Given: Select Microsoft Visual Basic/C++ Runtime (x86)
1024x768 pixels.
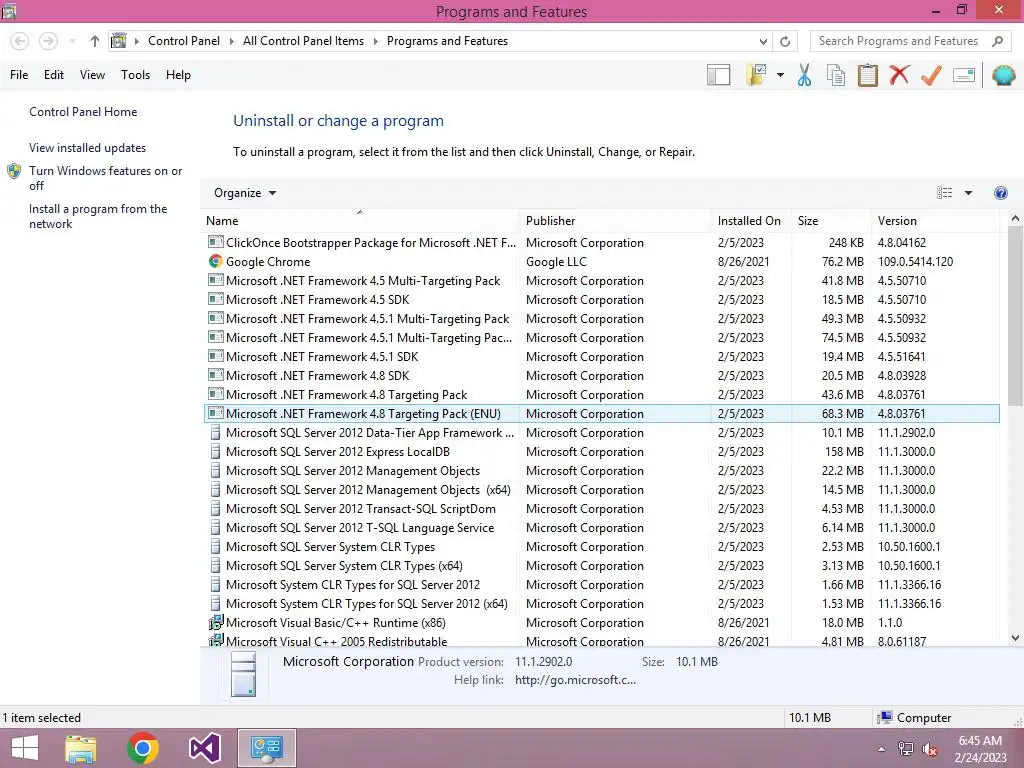Looking at the screenshot, I should 601,623.
